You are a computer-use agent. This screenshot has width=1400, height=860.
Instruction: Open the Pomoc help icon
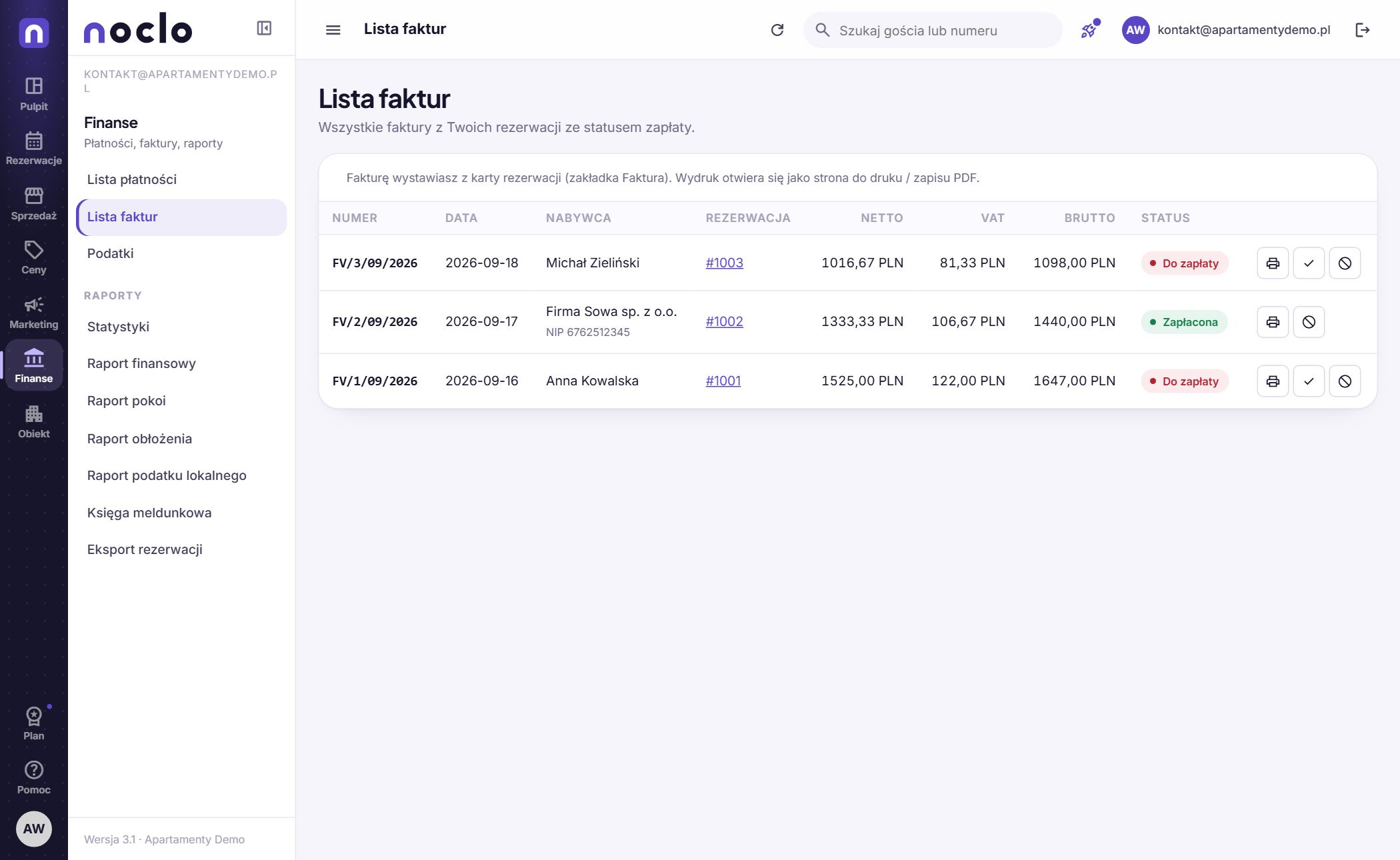[x=33, y=778]
